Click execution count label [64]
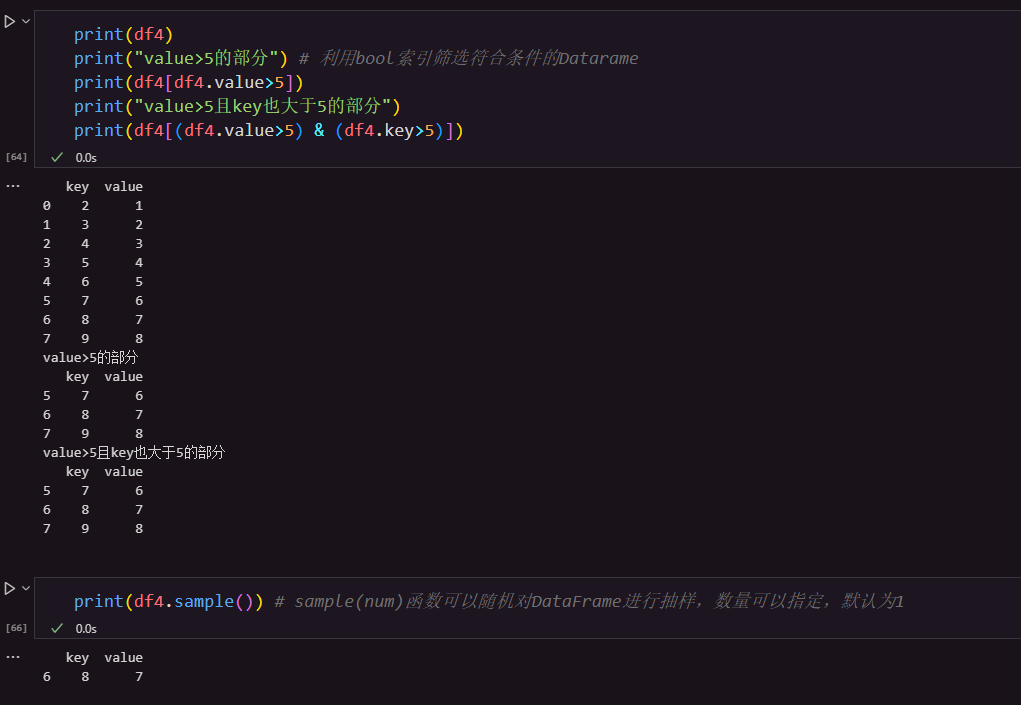 coord(16,157)
